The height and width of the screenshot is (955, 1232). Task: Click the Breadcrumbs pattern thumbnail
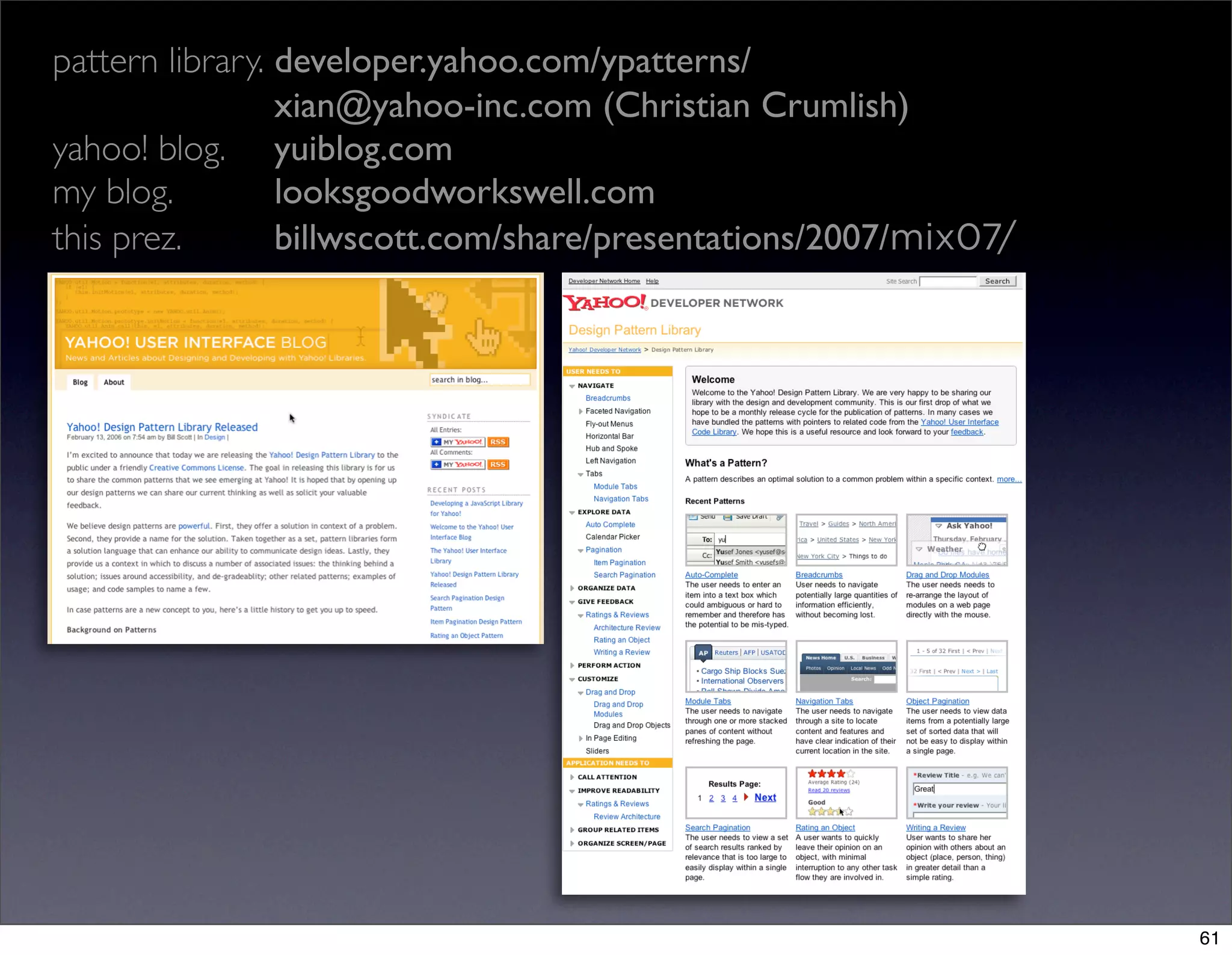[846, 540]
